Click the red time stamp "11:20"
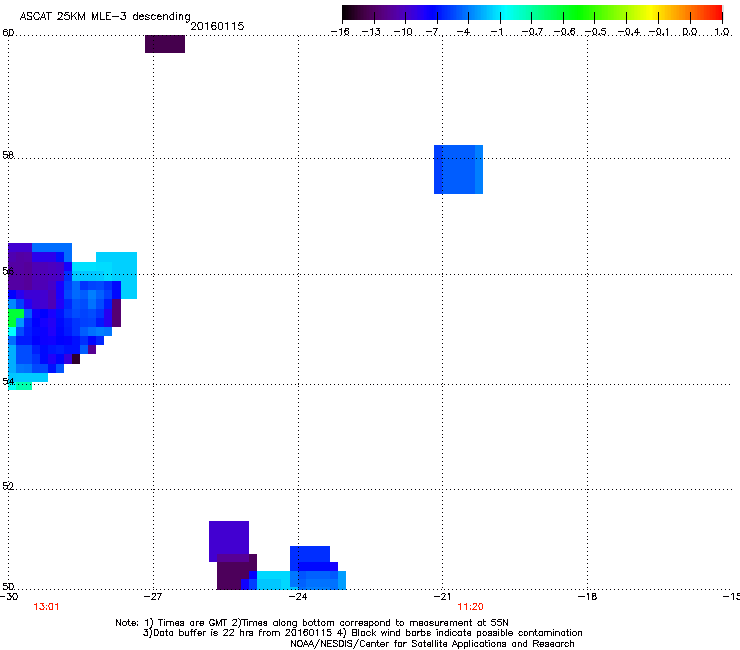Screen dimensions: 740x650 click(470, 607)
